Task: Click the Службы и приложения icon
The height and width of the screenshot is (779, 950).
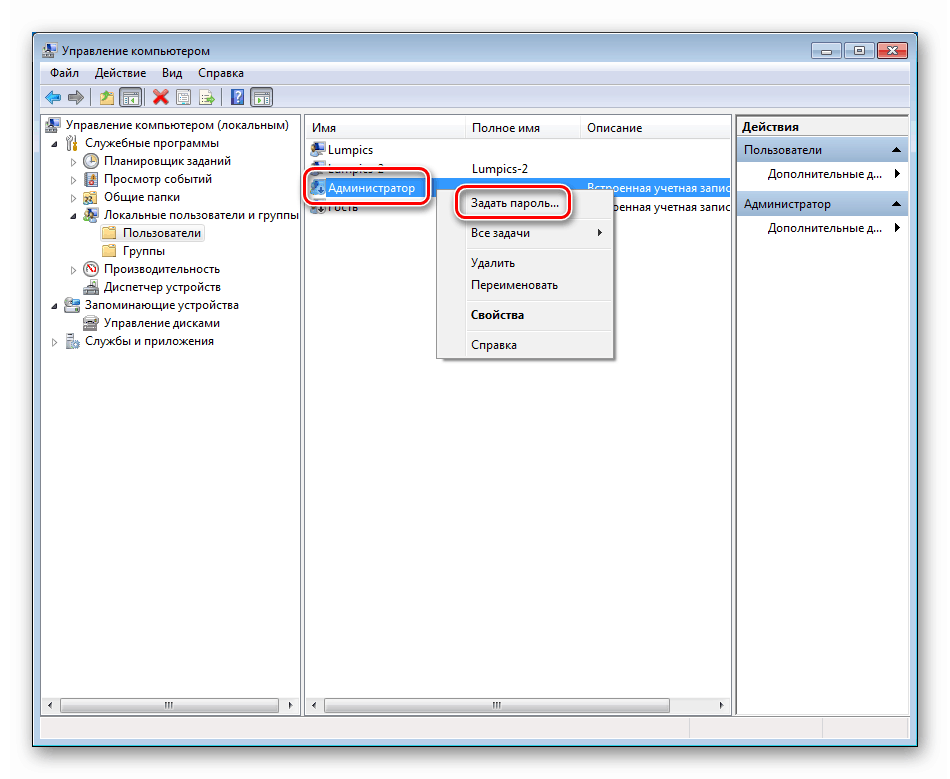Action: 73,341
